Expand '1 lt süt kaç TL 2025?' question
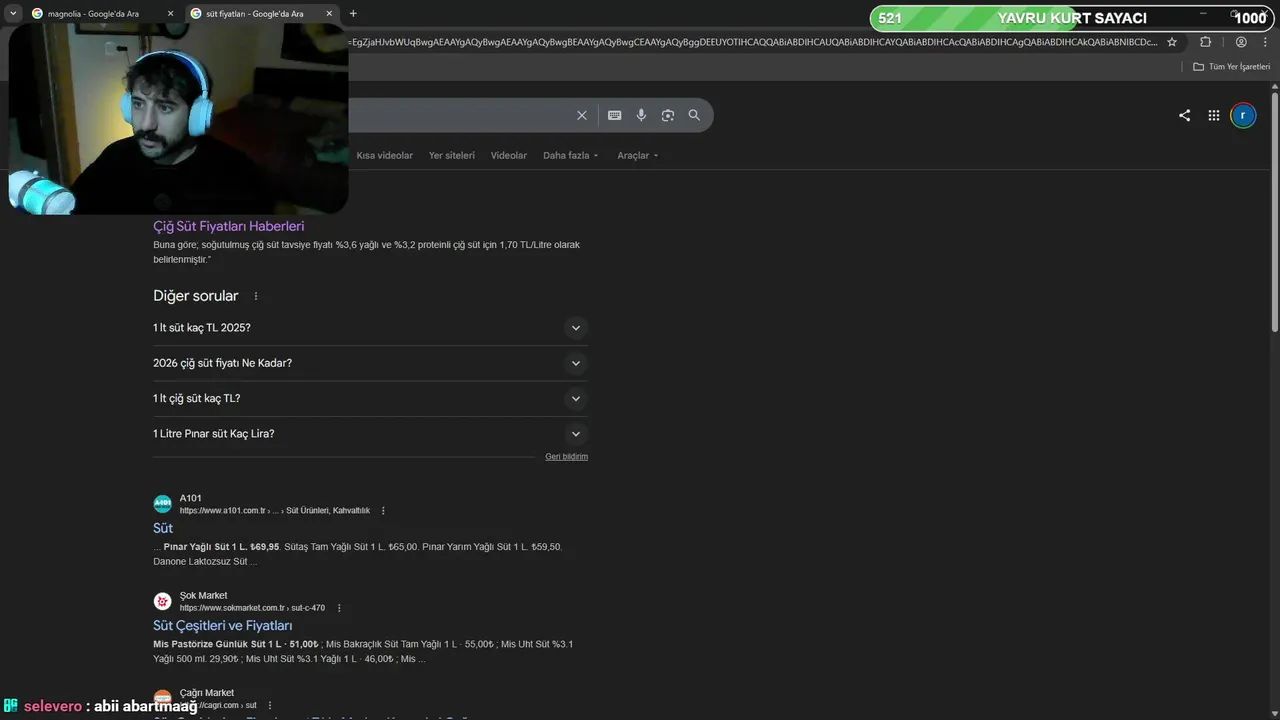Image resolution: width=1280 pixels, height=720 pixels. tap(370, 328)
